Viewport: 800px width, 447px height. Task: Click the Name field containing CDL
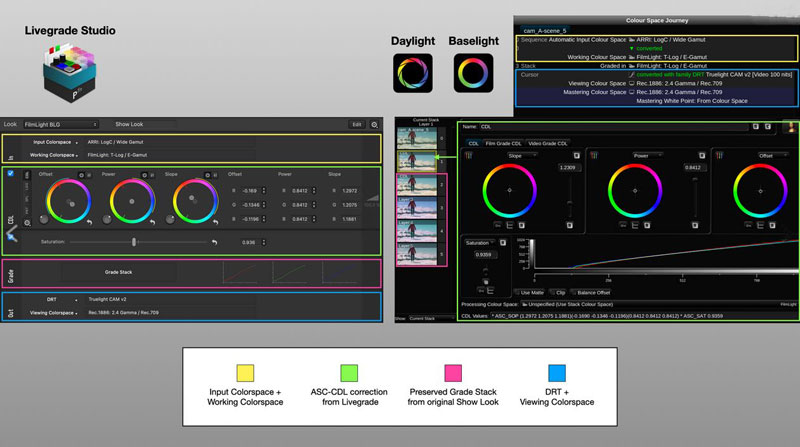pyautogui.click(x=614, y=127)
